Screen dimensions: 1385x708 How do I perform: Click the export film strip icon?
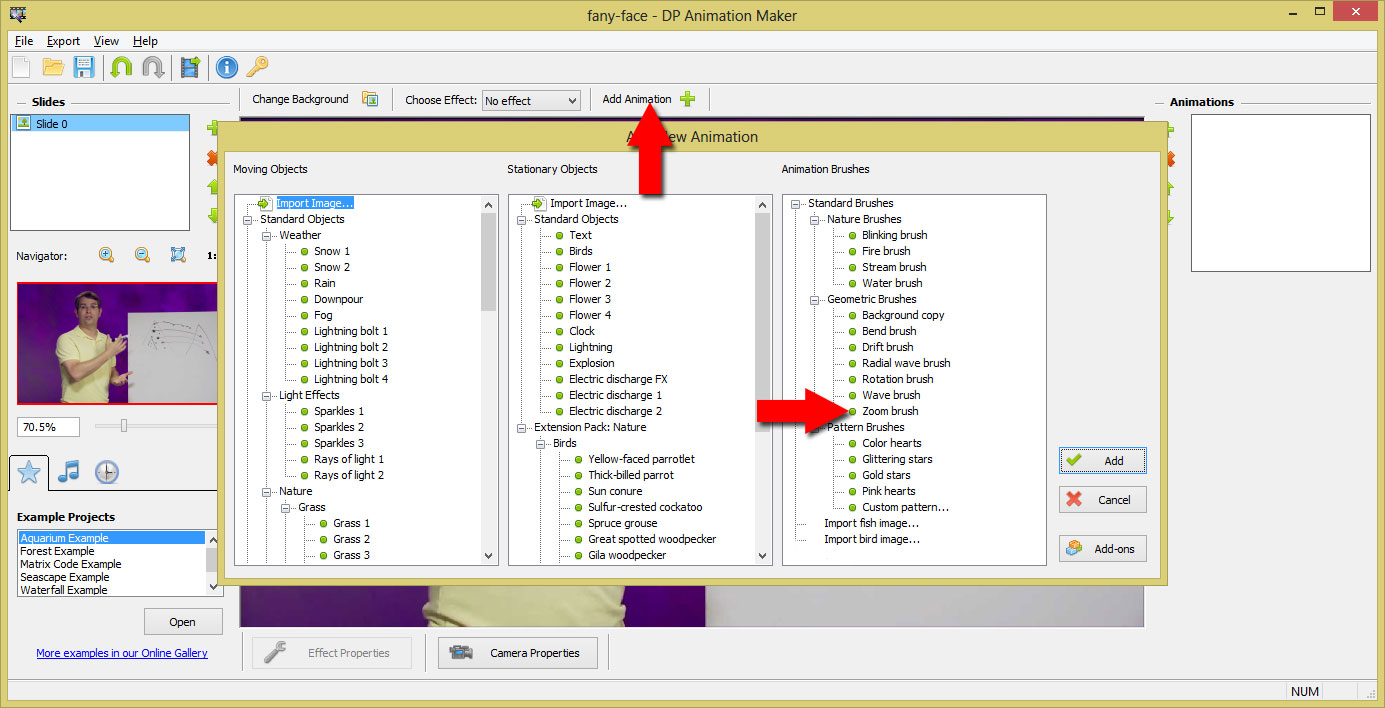(190, 67)
